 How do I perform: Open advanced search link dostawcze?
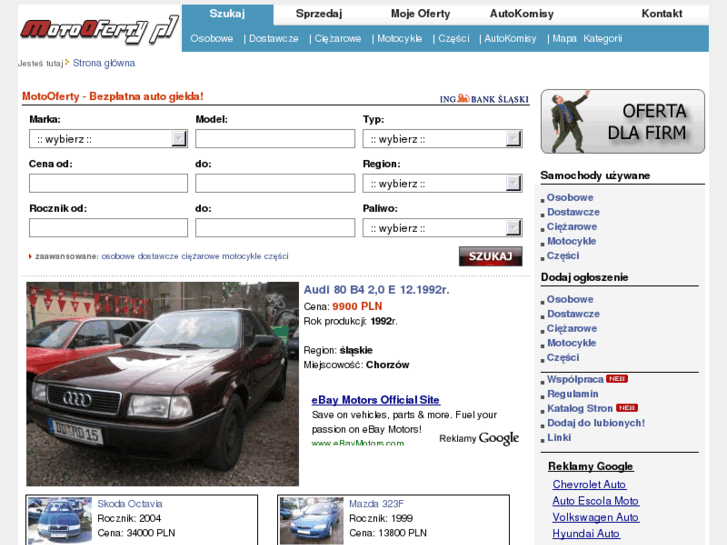(158, 256)
